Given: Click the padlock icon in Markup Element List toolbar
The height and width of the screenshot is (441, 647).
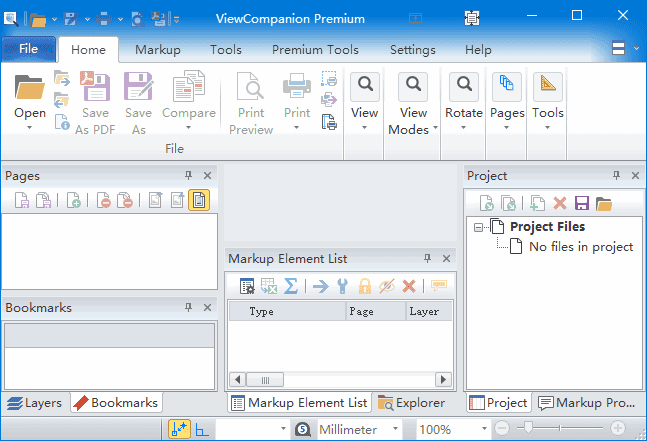Looking at the screenshot, I should pos(364,286).
